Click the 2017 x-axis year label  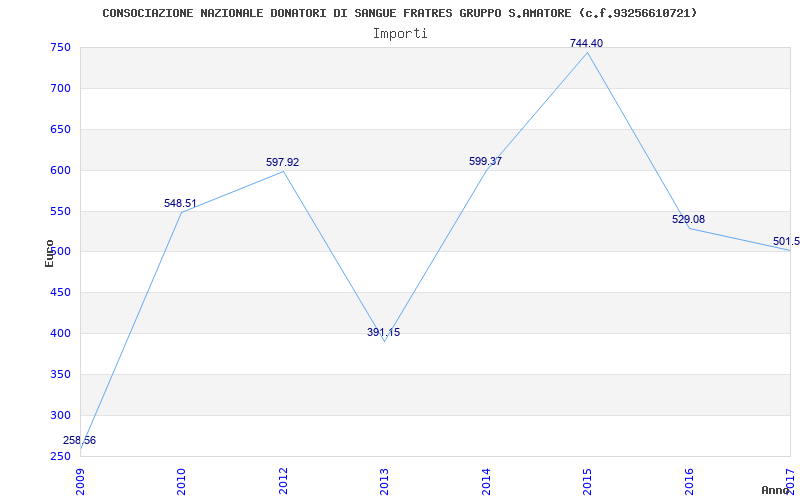coord(790,482)
